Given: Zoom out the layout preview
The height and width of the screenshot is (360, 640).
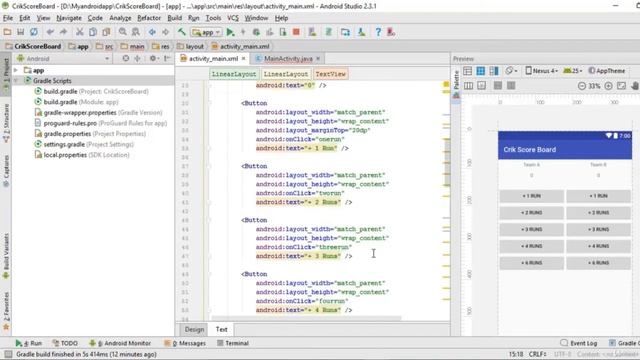Looking at the screenshot, I should click(x=582, y=86).
